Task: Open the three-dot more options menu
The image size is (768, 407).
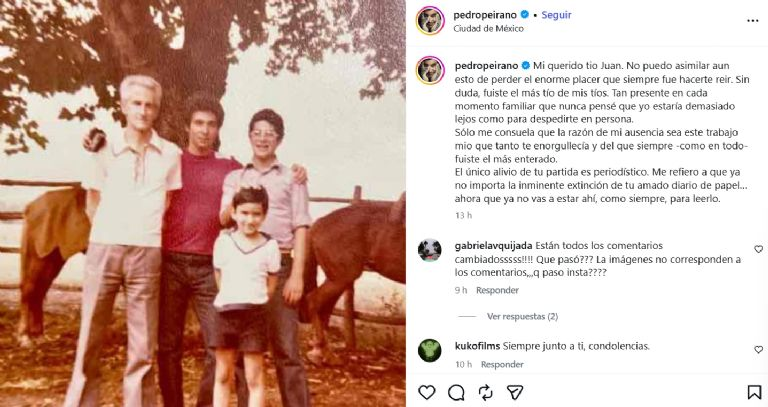Action: tap(753, 21)
